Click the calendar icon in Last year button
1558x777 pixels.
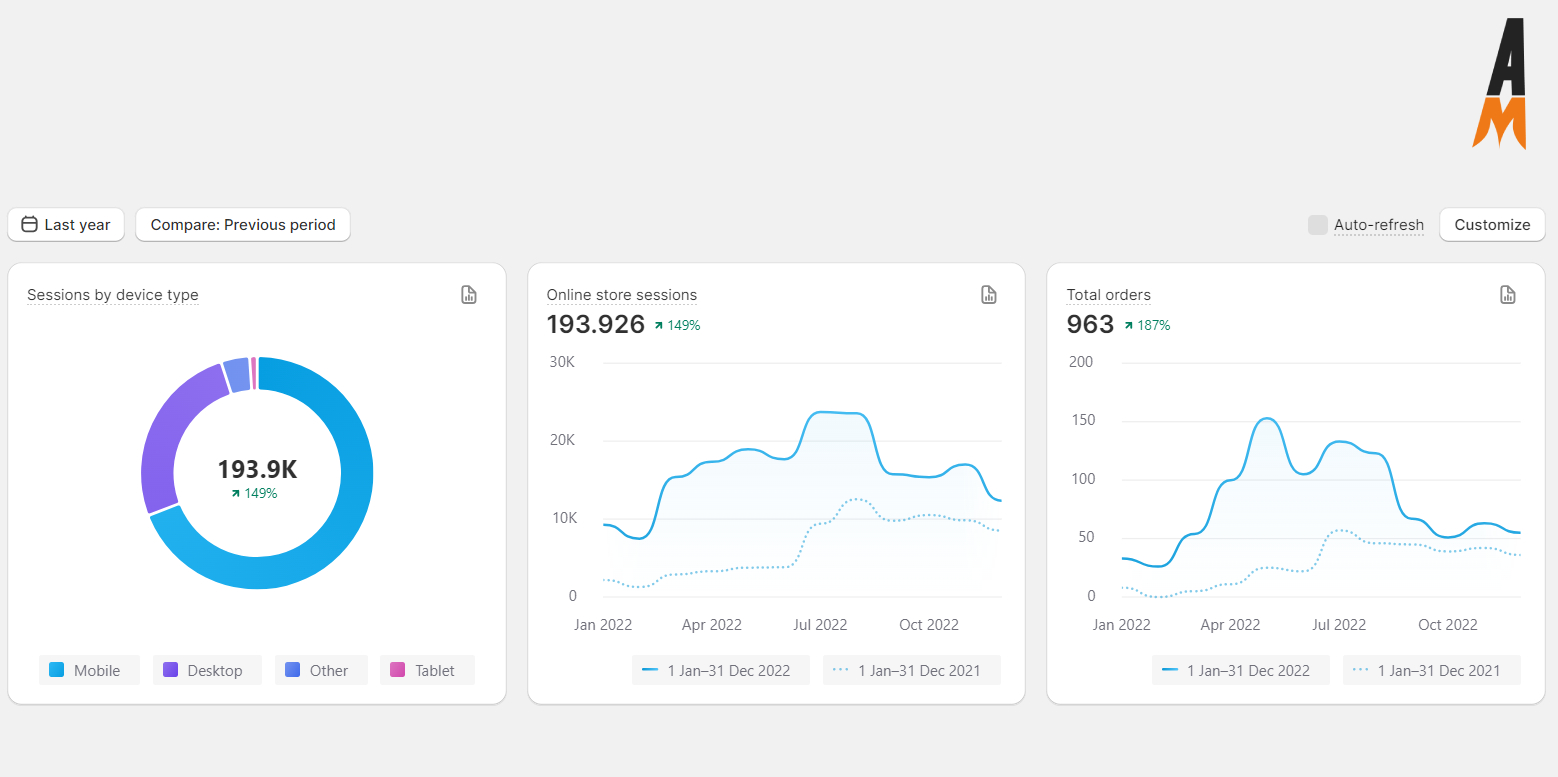click(29, 224)
